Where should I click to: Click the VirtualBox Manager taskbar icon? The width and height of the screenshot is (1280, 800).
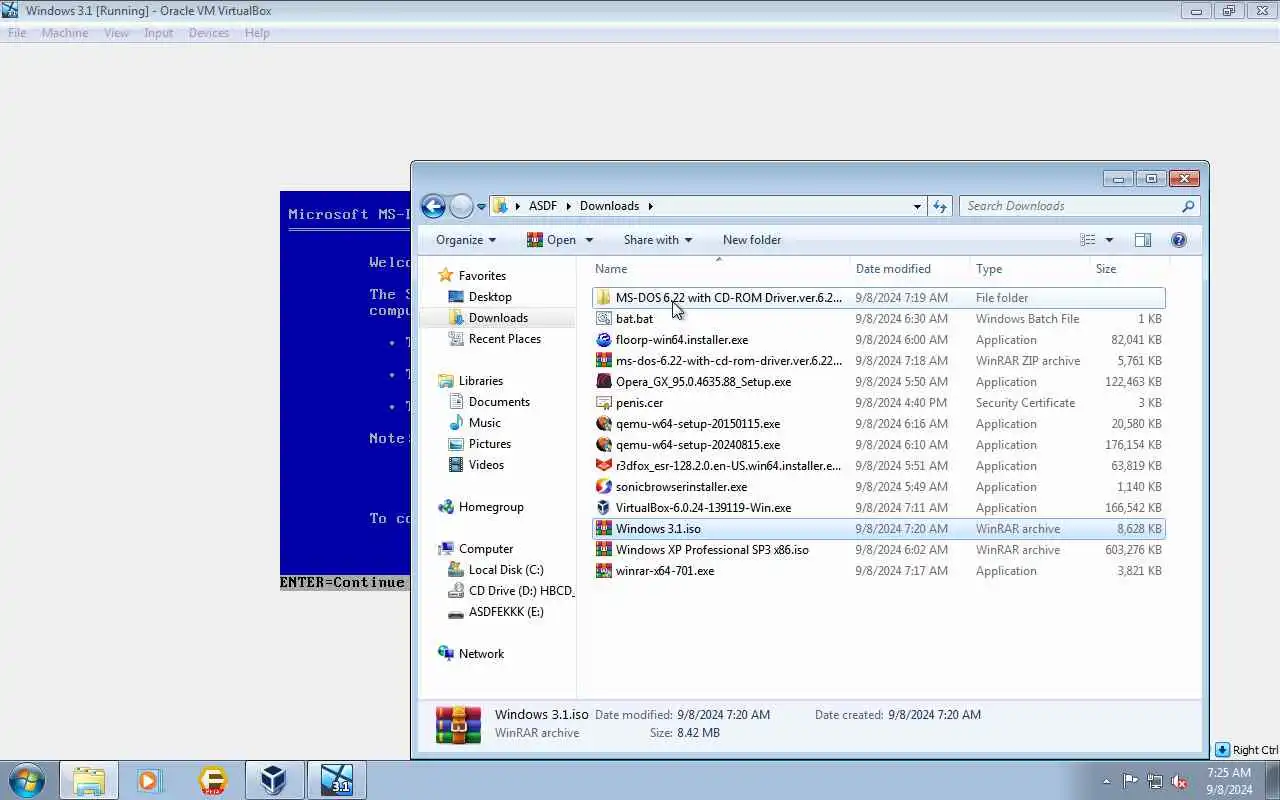click(x=274, y=780)
